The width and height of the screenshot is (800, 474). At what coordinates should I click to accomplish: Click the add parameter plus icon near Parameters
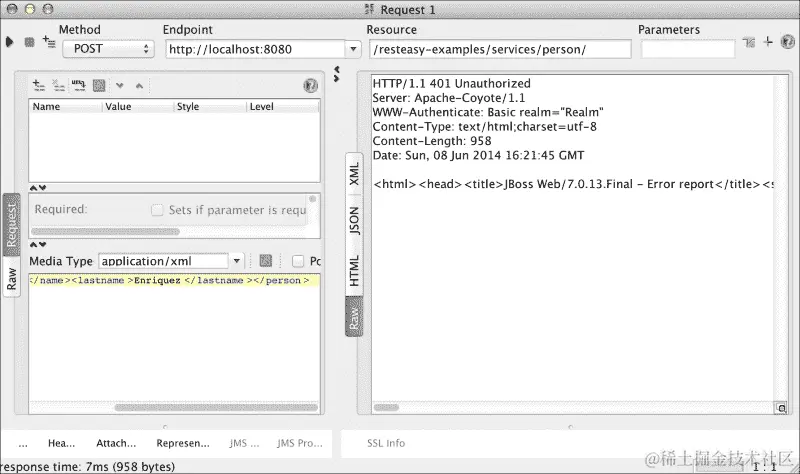[x=768, y=41]
